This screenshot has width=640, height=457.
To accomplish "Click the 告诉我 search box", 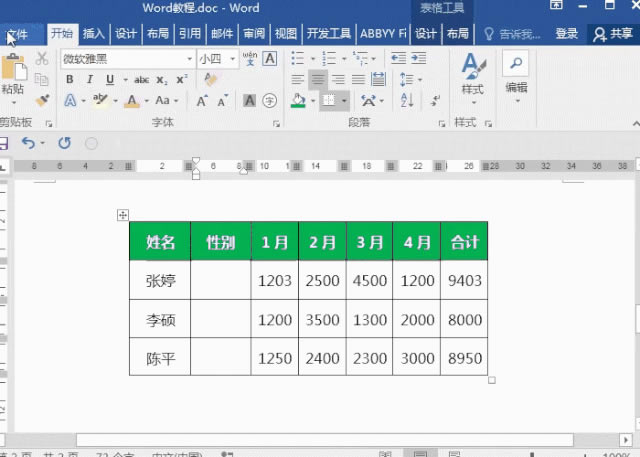I will pyautogui.click(x=513, y=34).
